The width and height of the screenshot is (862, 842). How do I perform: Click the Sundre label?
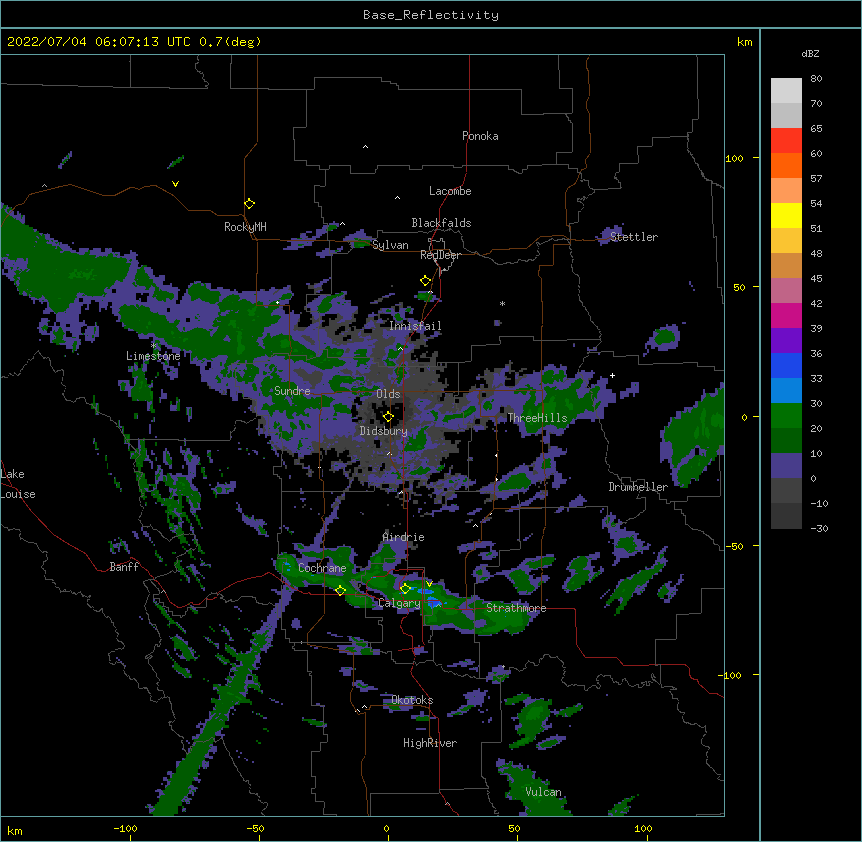click(292, 391)
